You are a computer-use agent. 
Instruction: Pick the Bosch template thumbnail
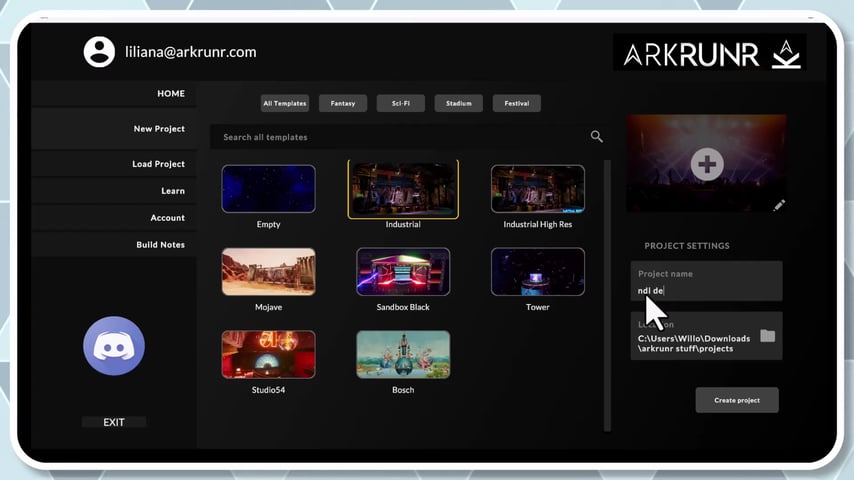click(403, 355)
